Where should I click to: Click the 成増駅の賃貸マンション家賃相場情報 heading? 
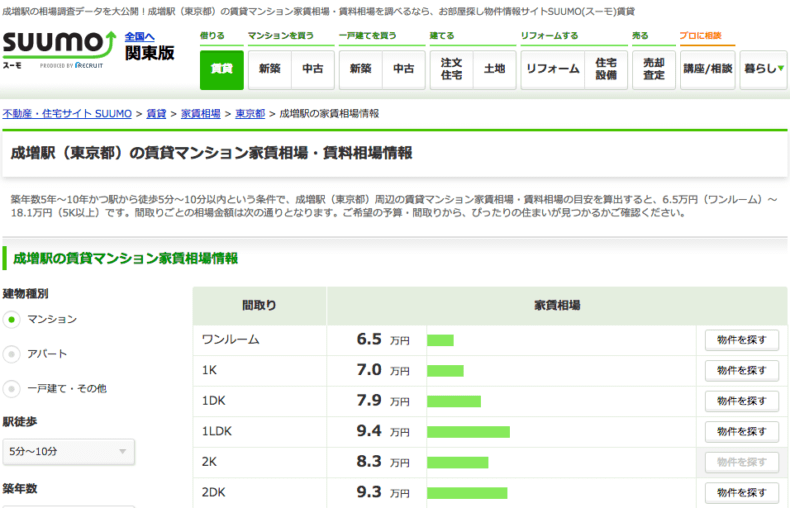pos(125,259)
